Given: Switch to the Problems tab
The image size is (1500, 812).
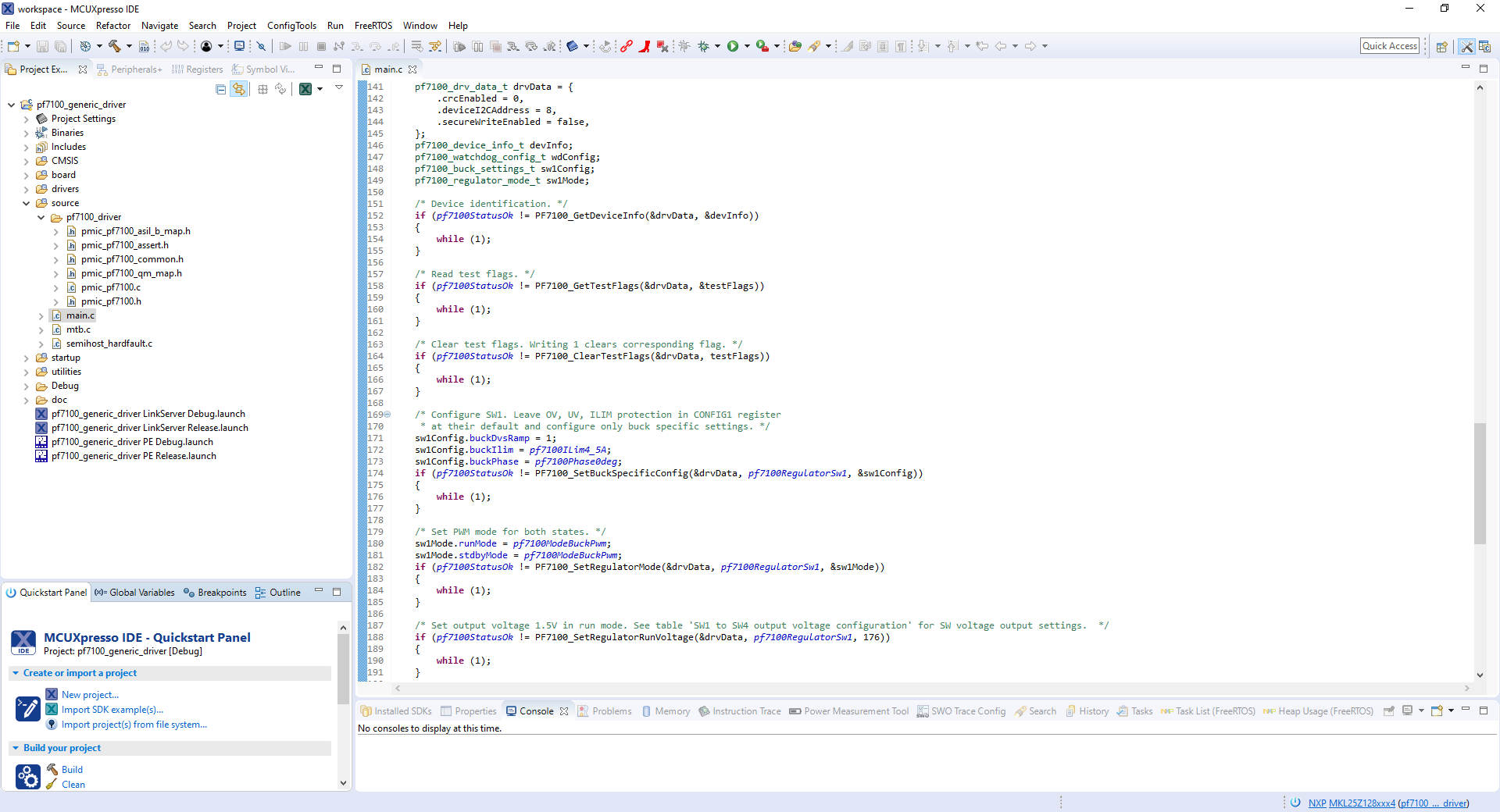Looking at the screenshot, I should (611, 711).
